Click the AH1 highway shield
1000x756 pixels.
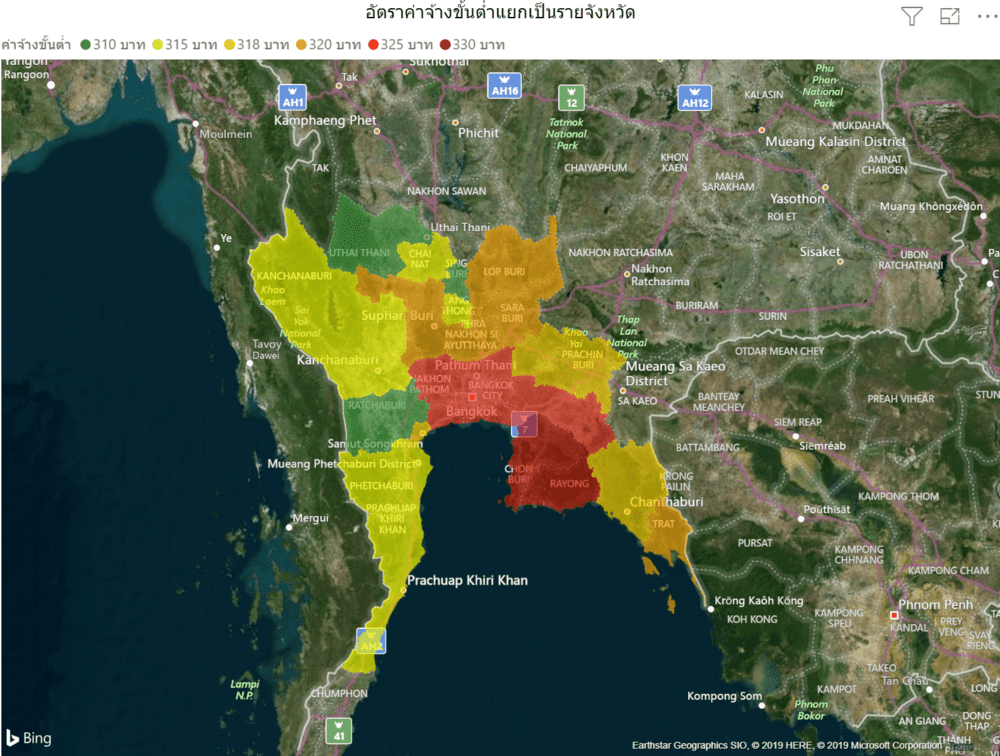tap(292, 97)
